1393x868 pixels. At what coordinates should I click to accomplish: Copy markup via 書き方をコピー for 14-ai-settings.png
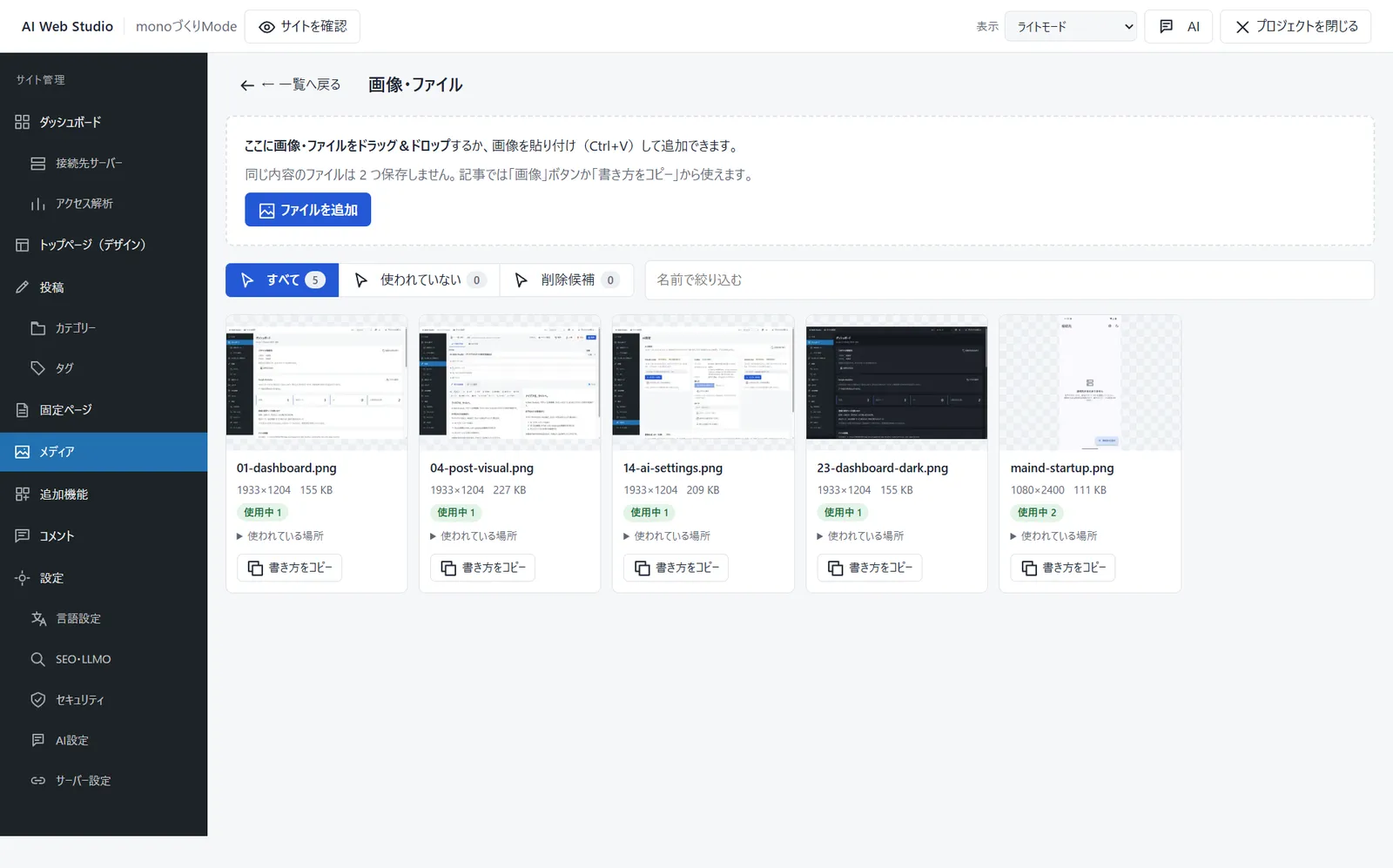(676, 568)
